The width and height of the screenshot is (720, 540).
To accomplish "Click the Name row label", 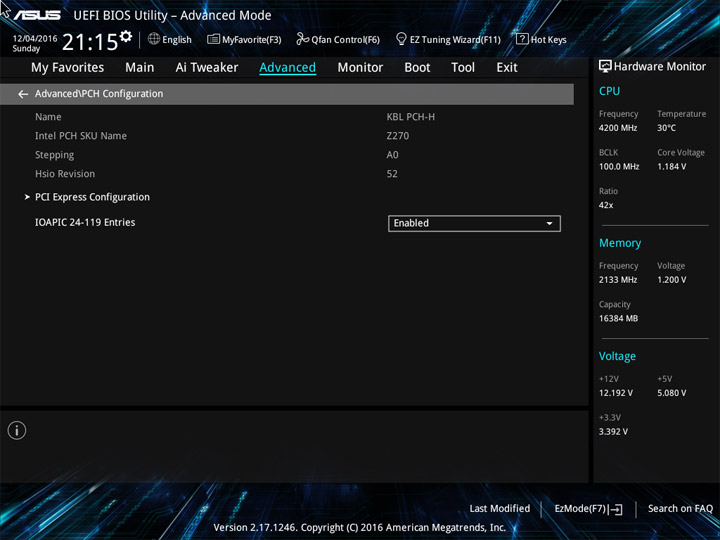I will pos(48,117).
